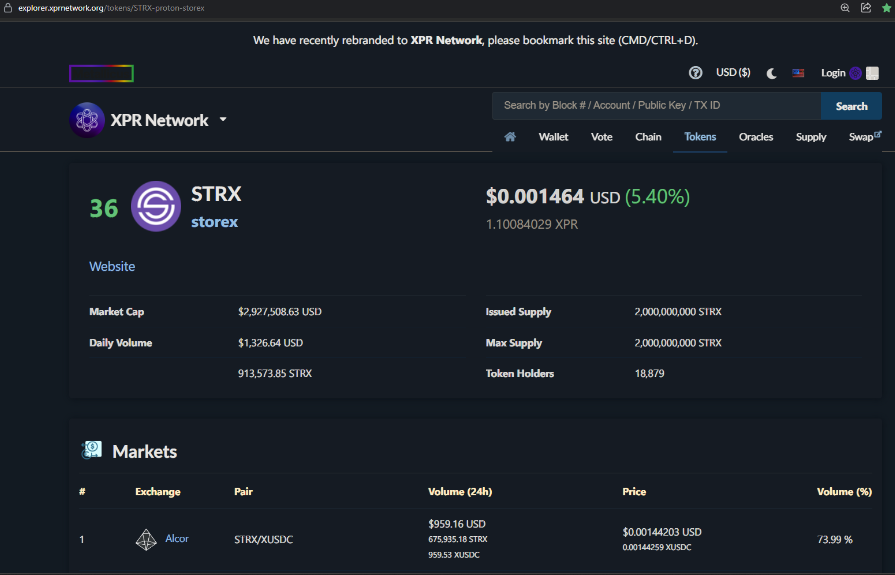This screenshot has height=575, width=895.
Task: Click the blue Search button
Action: [x=851, y=106]
